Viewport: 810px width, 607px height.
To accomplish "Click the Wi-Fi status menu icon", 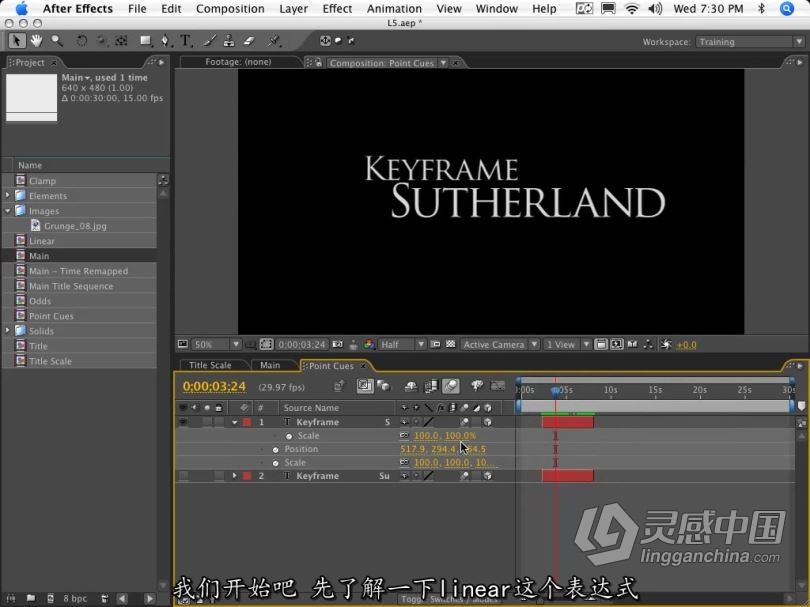I will coord(632,9).
